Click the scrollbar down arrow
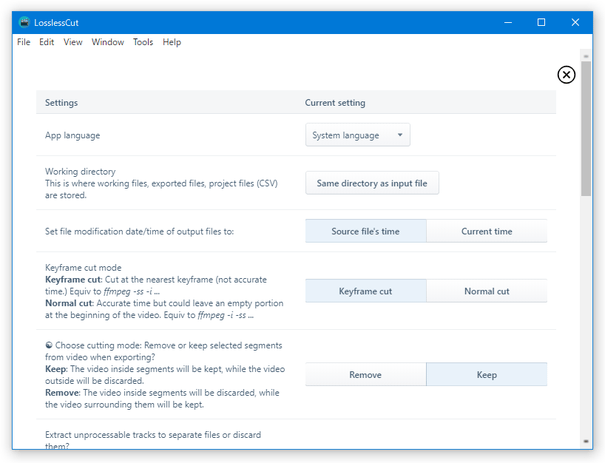 (586, 441)
